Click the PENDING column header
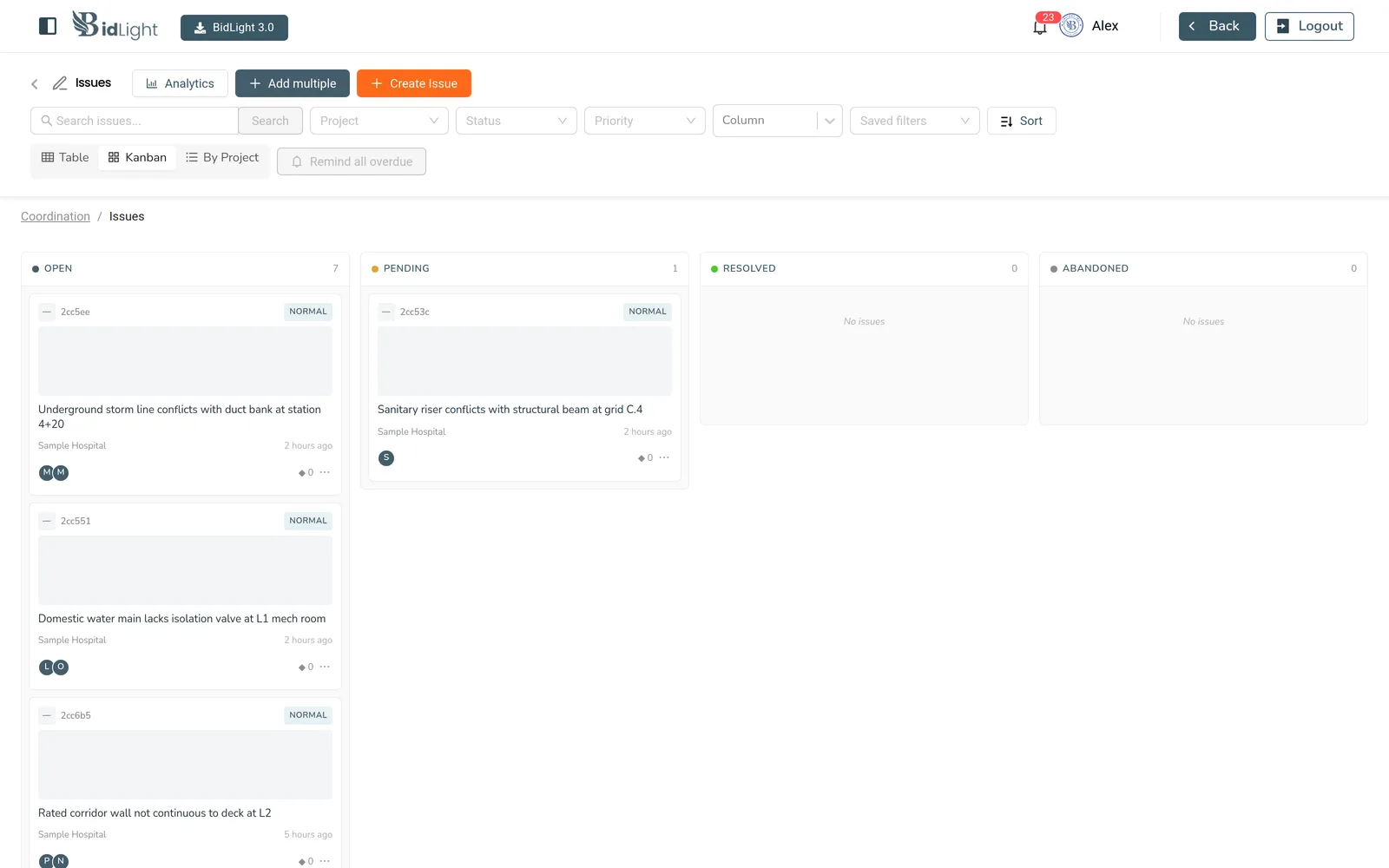 (524, 268)
